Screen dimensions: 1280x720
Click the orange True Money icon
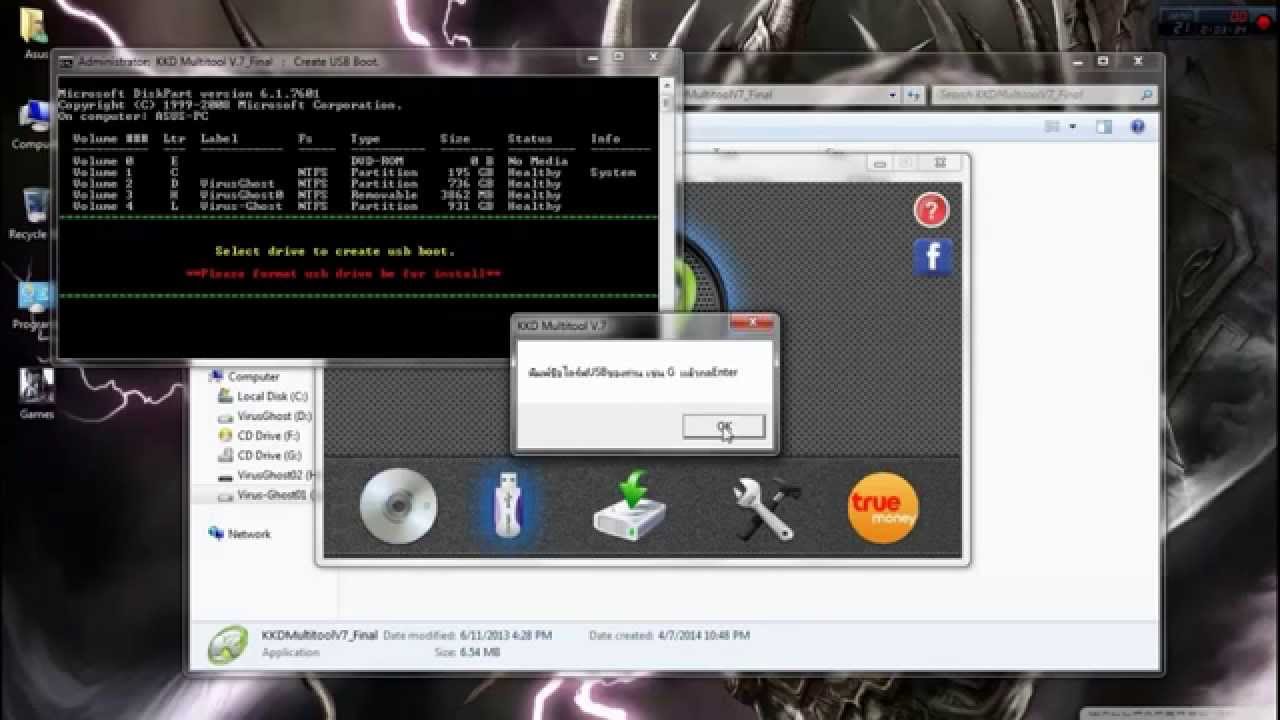[x=882, y=507]
